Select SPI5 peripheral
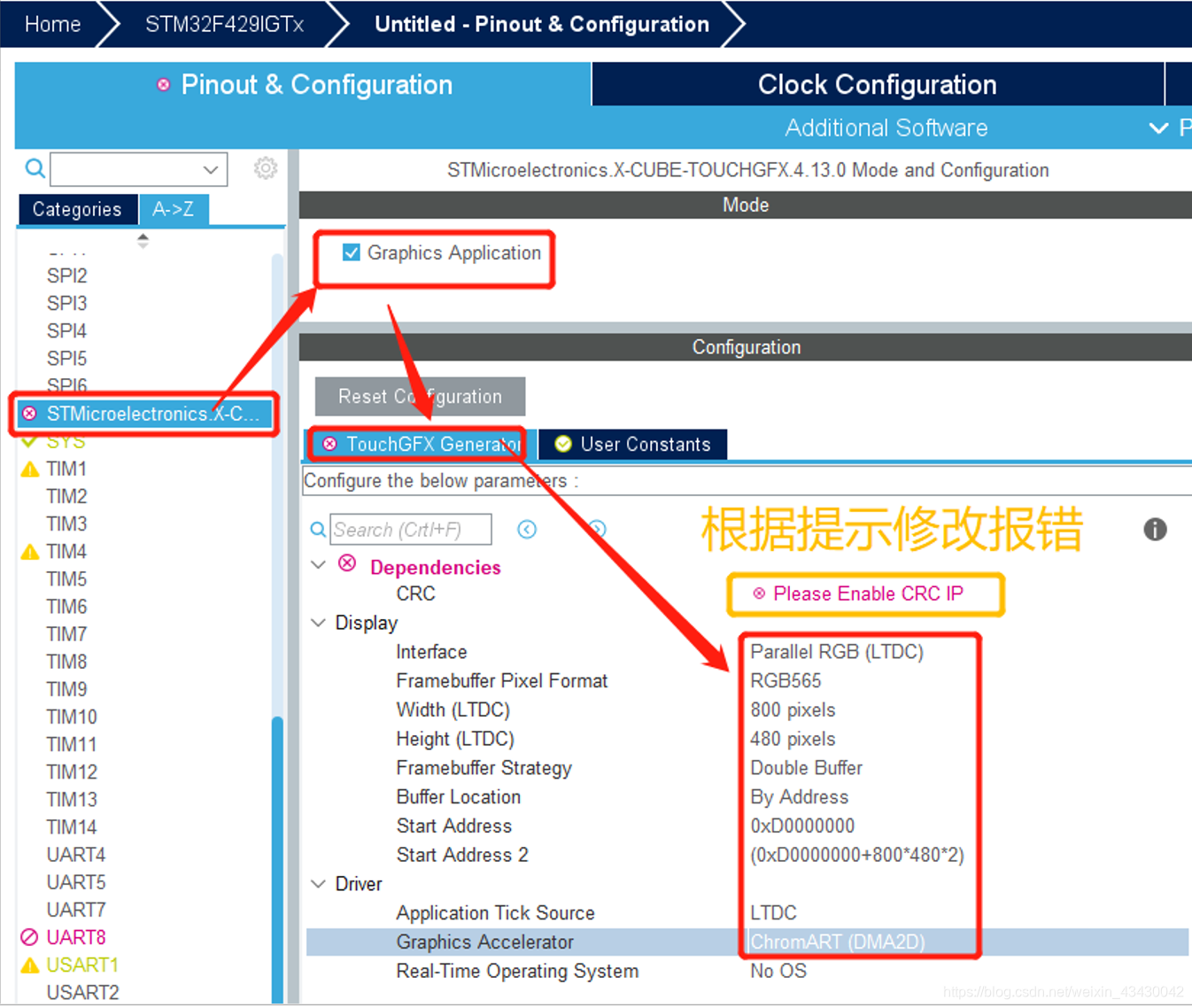Image resolution: width=1192 pixels, height=1008 pixels. [67, 359]
